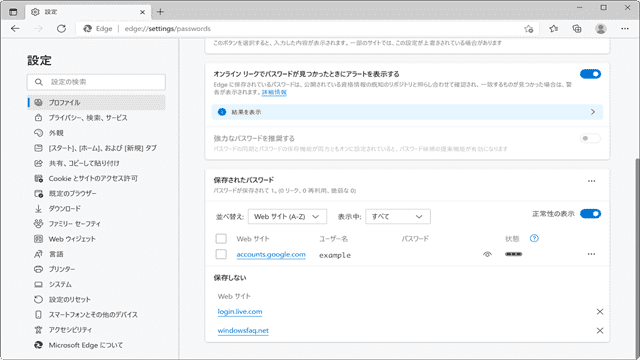Check the select-all checkbox in password header
The width and height of the screenshot is (640, 360).
point(221,238)
